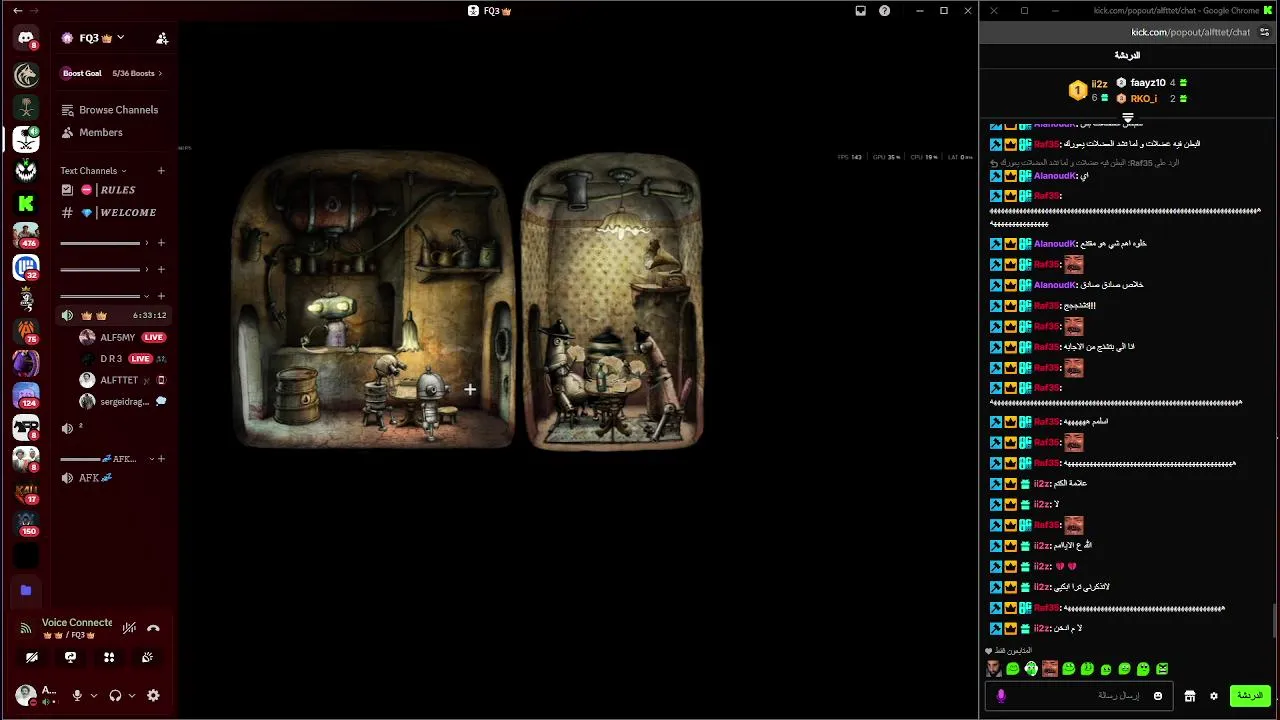The width and height of the screenshot is (1280, 720).
Task: Toggle noise suppression in voice panel
Action: click(129, 628)
